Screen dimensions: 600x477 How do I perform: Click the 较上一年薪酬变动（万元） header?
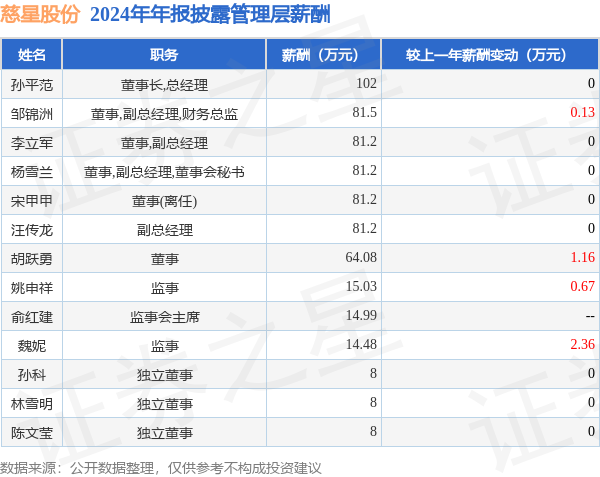(490, 55)
